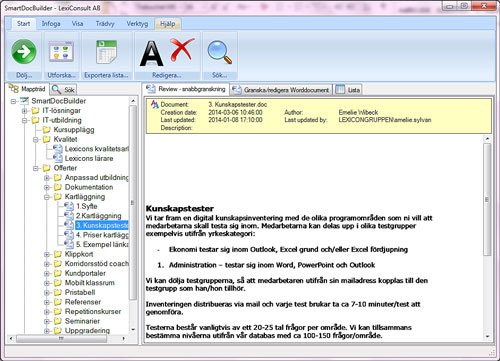Click the Exportera lista spreadsheet icon
Viewport: 500px width, 361px height.
tap(106, 52)
